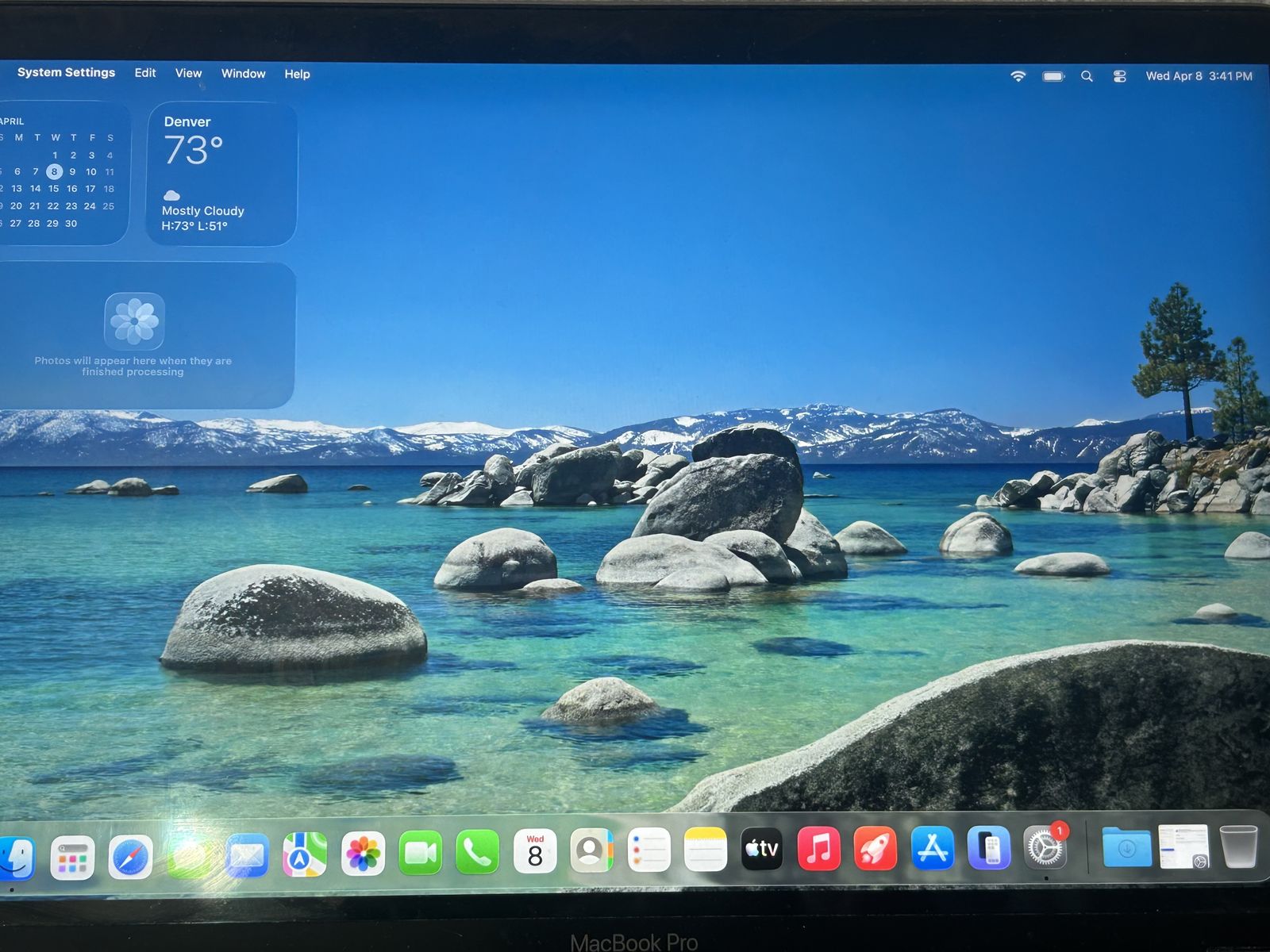Open the Apple TV app

(x=761, y=849)
